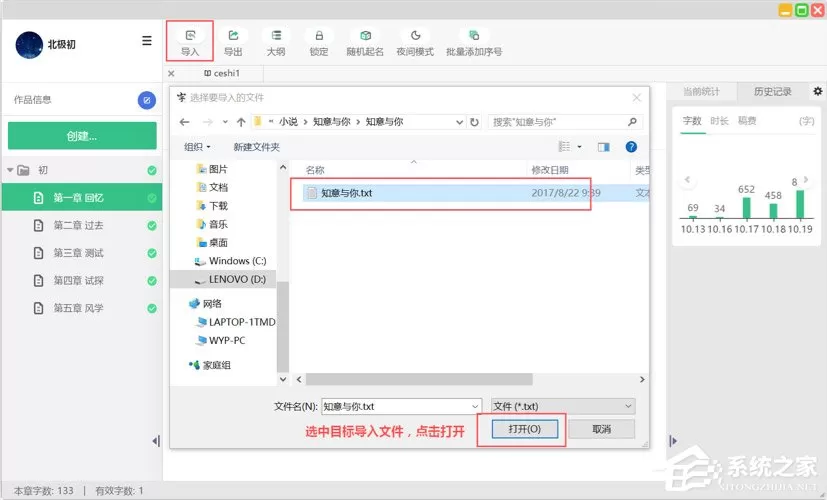Image resolution: width=827 pixels, height=500 pixels.
Task: Switch to the 历史记录 tab
Action: point(773,92)
